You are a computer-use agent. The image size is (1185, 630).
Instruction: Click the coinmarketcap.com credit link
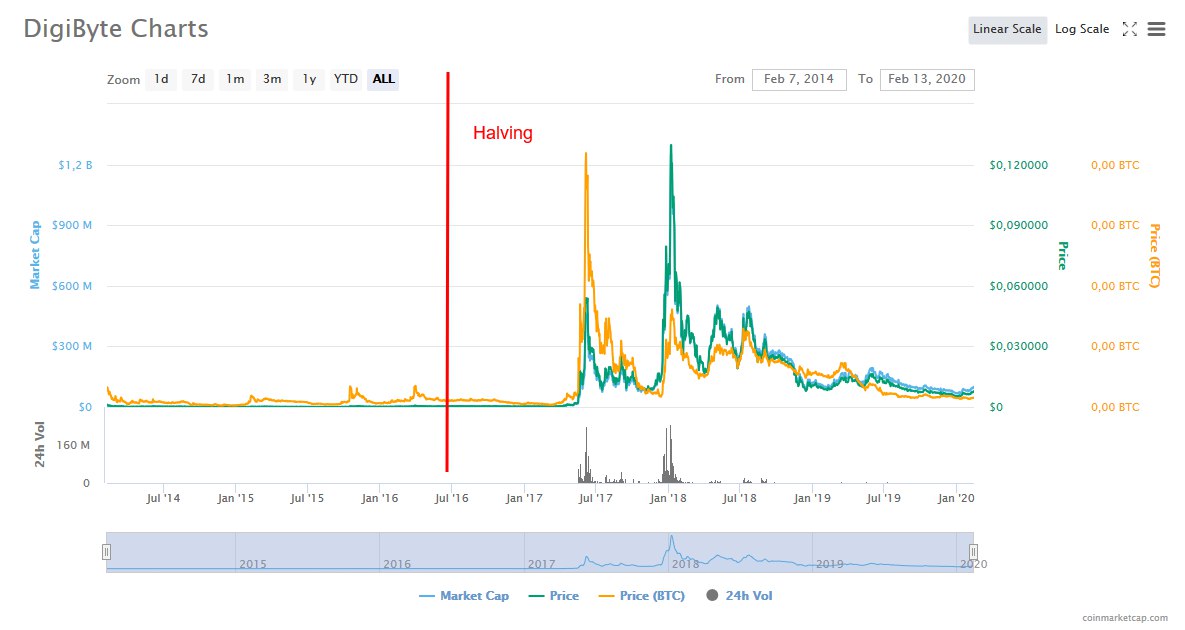pyautogui.click(x=1125, y=618)
